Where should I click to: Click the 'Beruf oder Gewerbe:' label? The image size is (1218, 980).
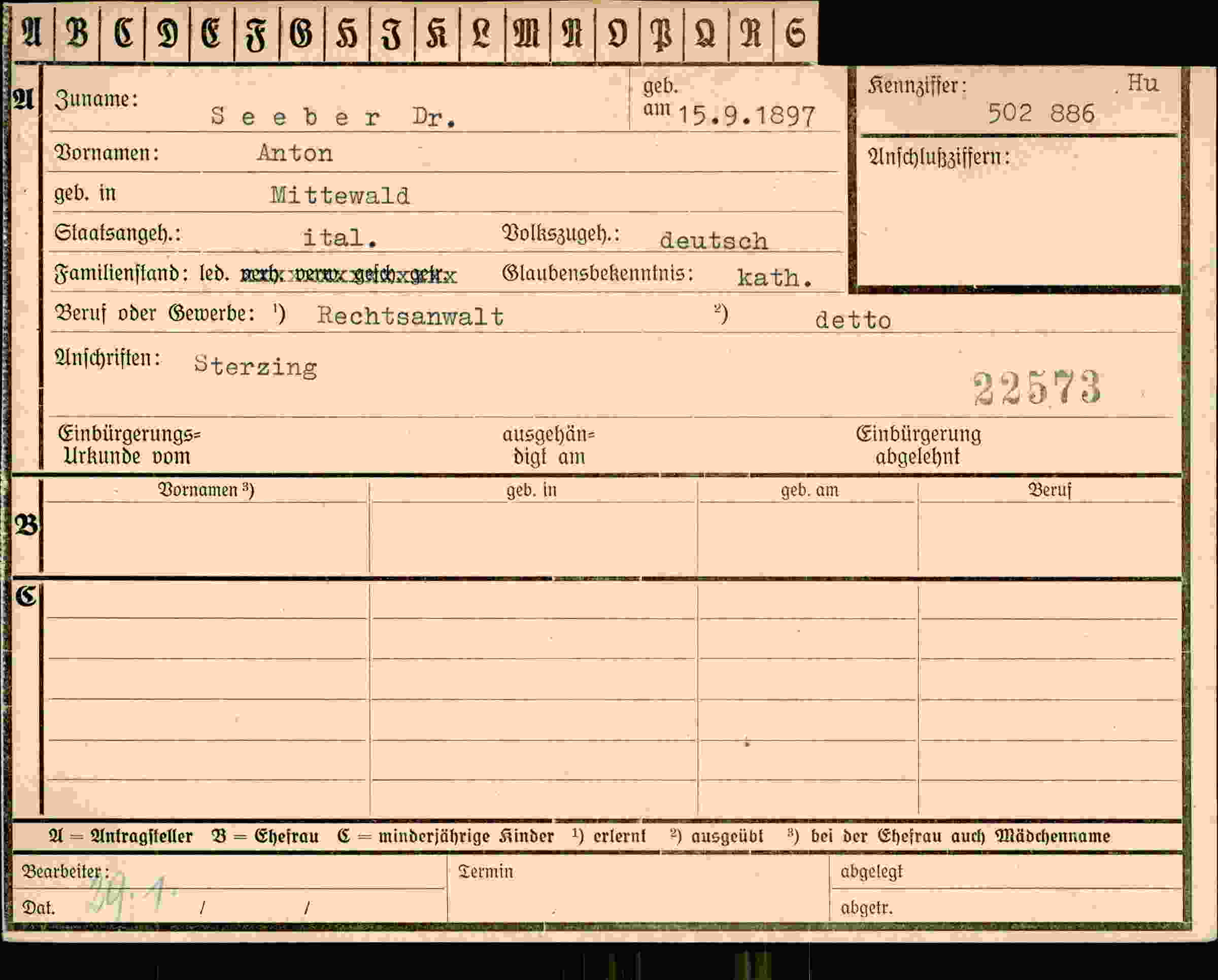pyautogui.click(x=155, y=313)
